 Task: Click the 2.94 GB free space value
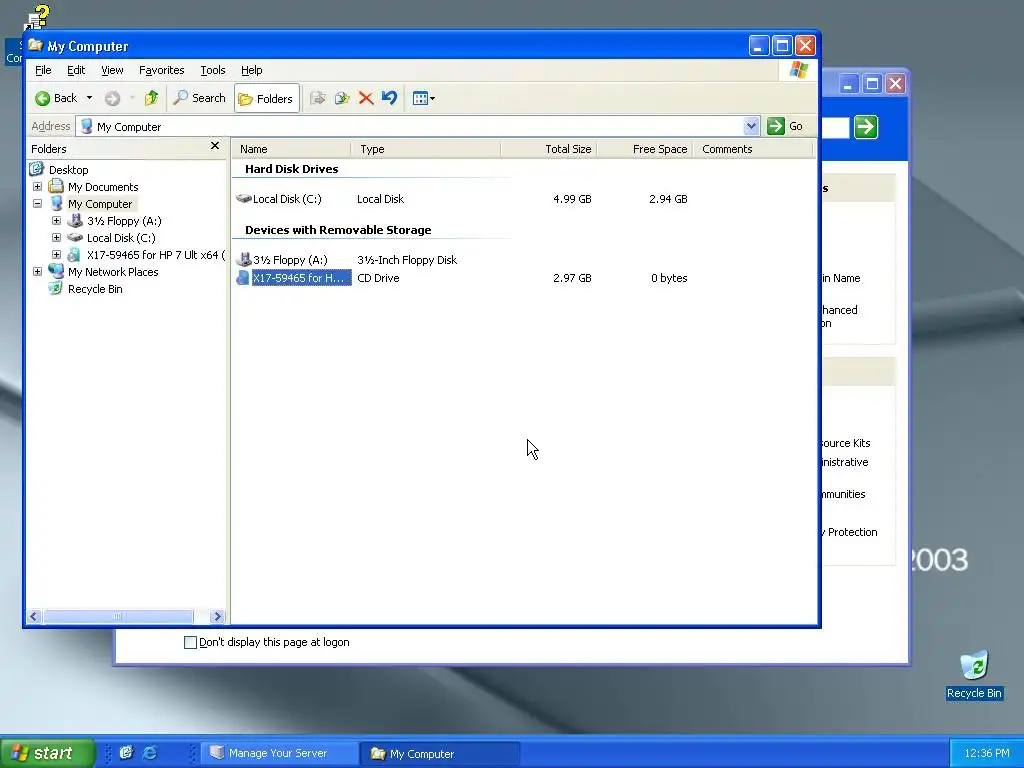click(668, 199)
